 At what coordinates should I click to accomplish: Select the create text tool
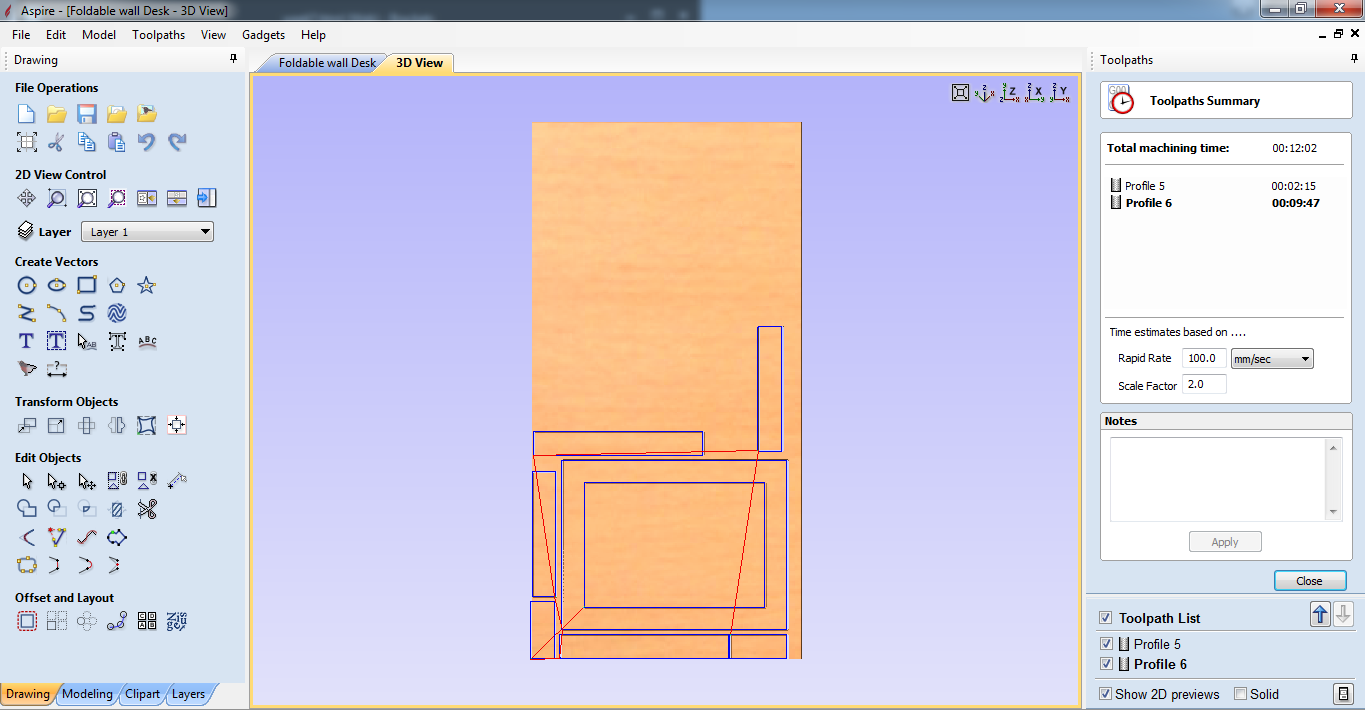[27, 341]
